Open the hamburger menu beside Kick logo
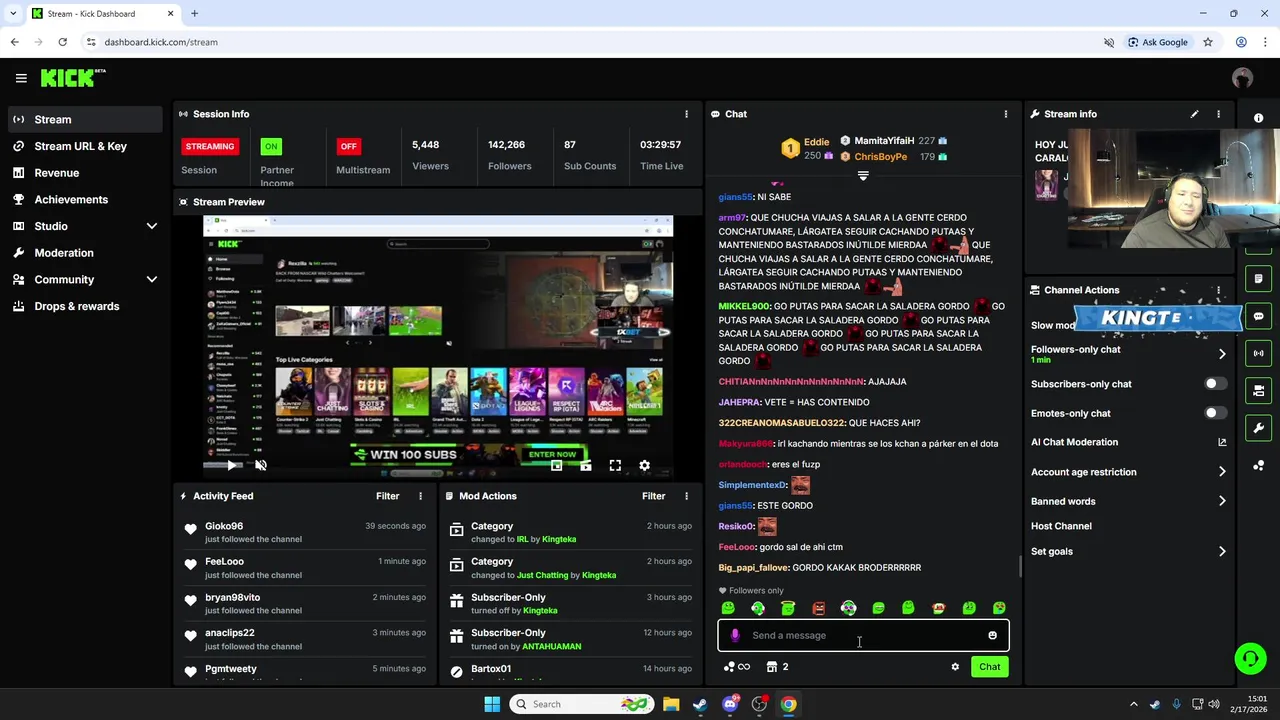 click(x=21, y=78)
